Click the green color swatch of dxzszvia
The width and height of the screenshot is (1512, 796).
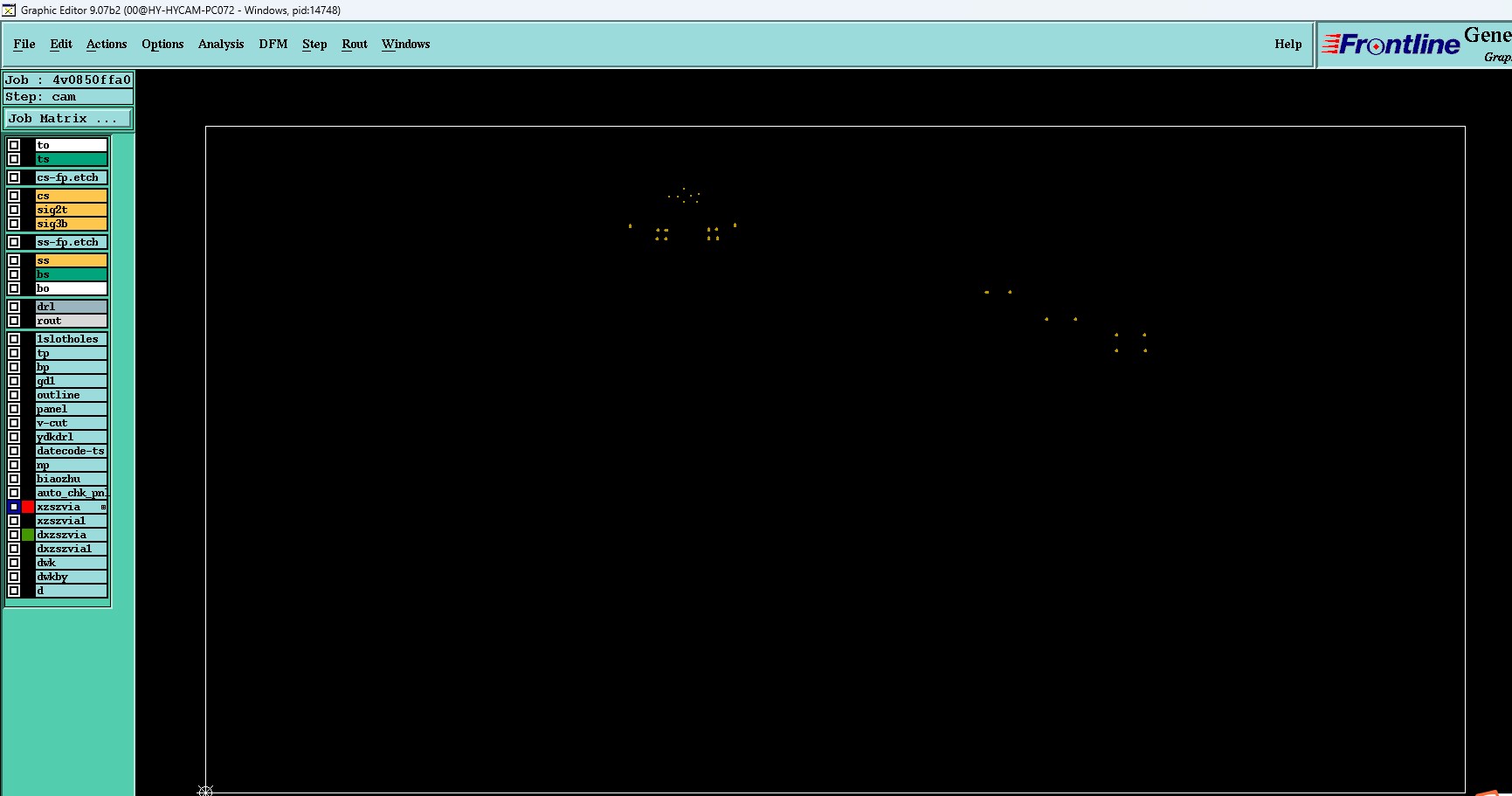(28, 535)
